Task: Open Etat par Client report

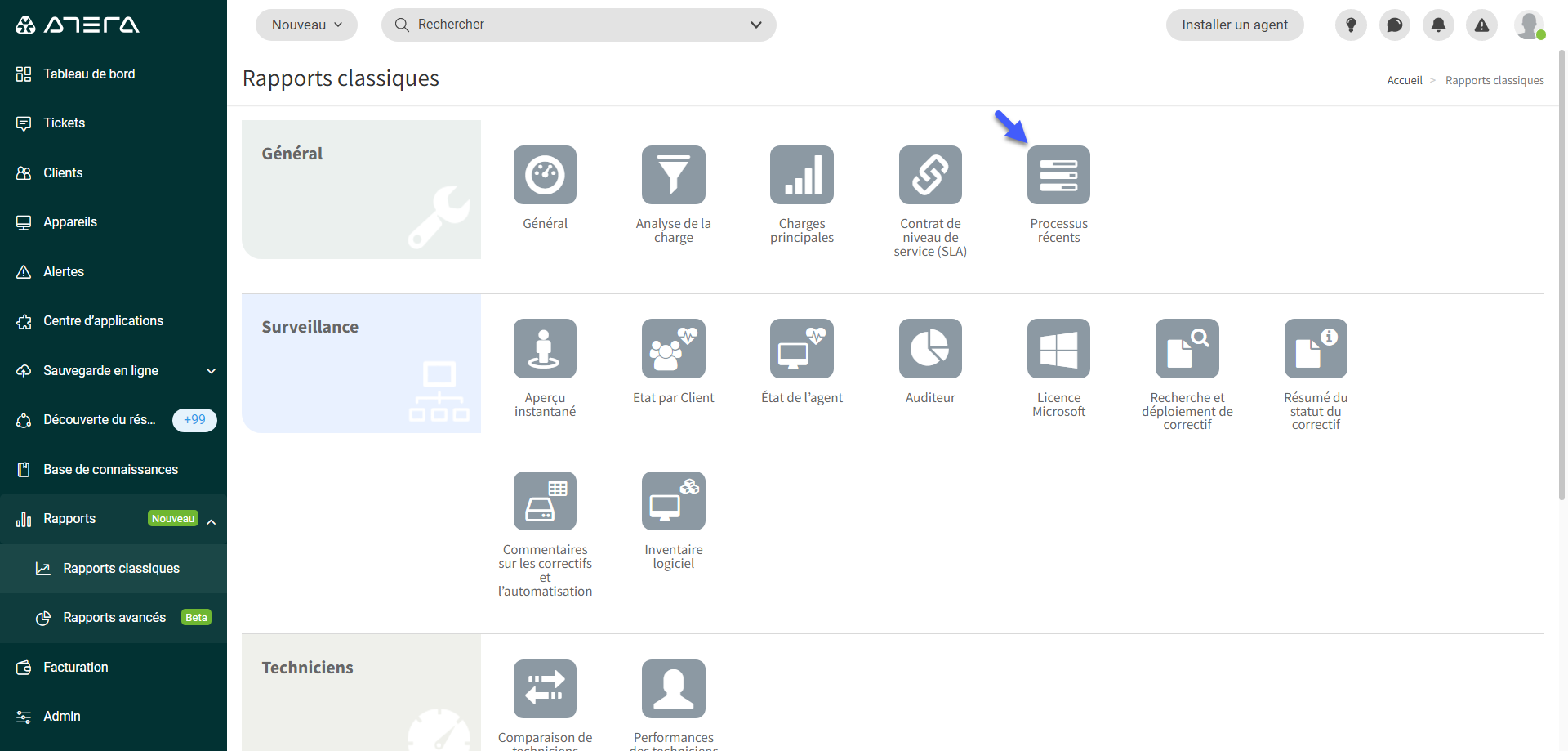Action: (673, 348)
